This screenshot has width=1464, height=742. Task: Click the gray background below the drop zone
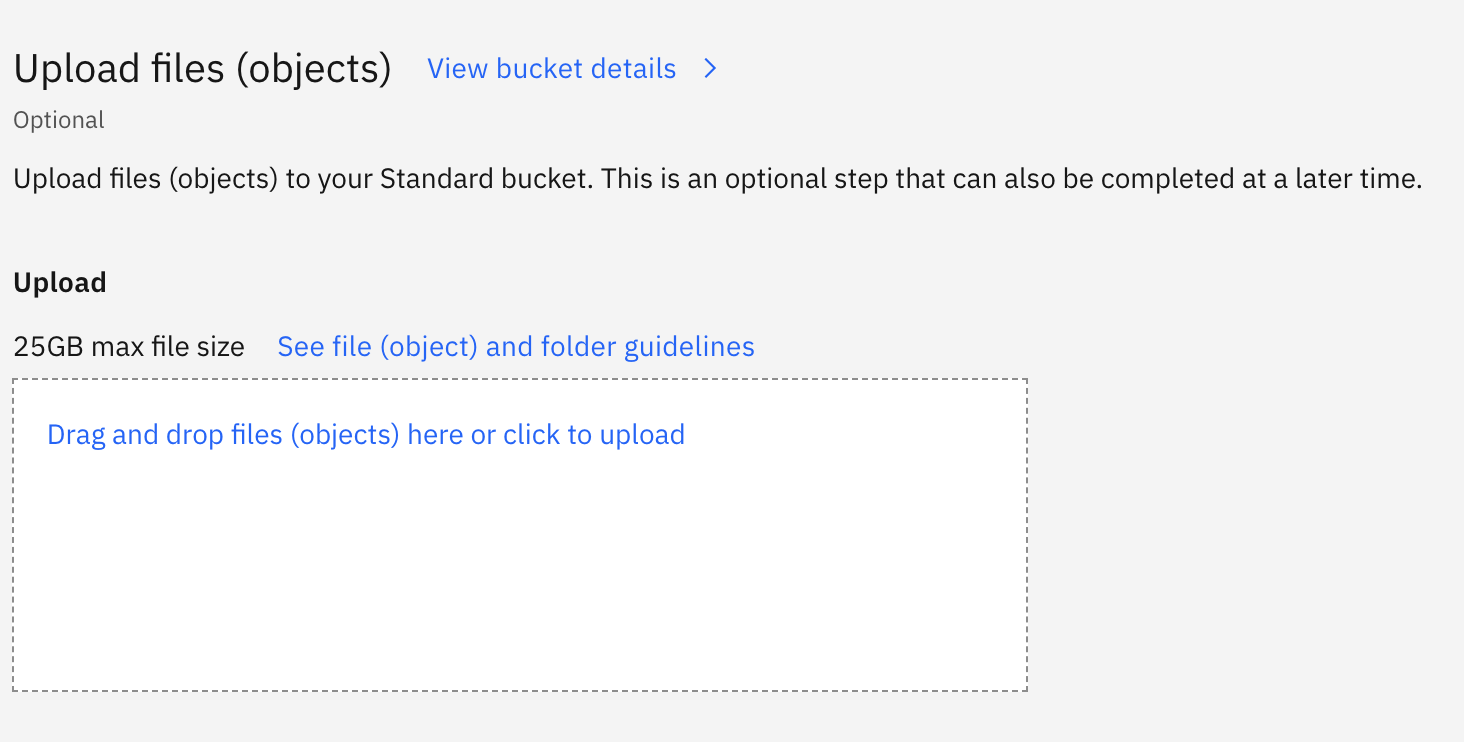click(520, 718)
